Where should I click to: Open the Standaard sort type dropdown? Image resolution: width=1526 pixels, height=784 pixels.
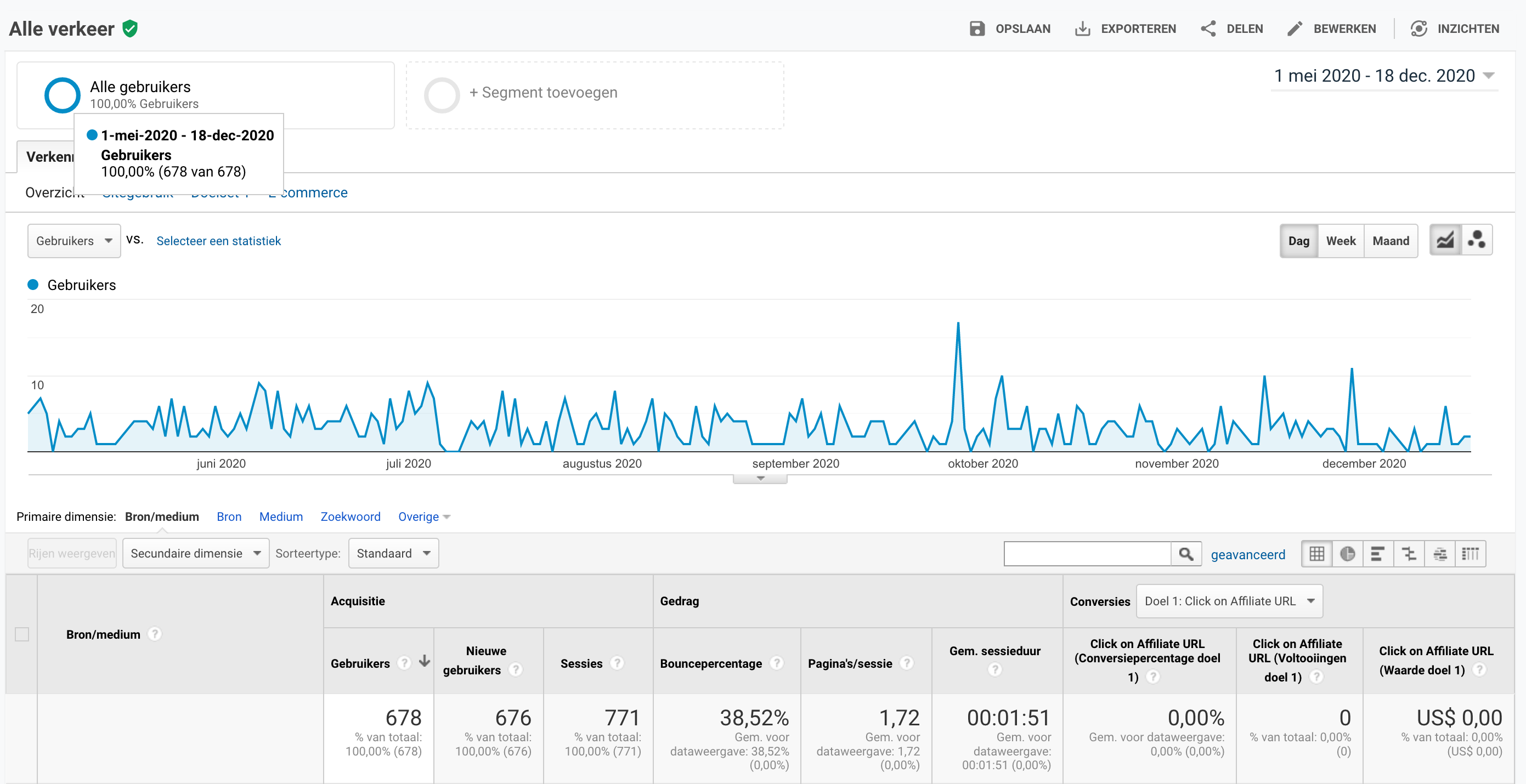pyautogui.click(x=393, y=553)
